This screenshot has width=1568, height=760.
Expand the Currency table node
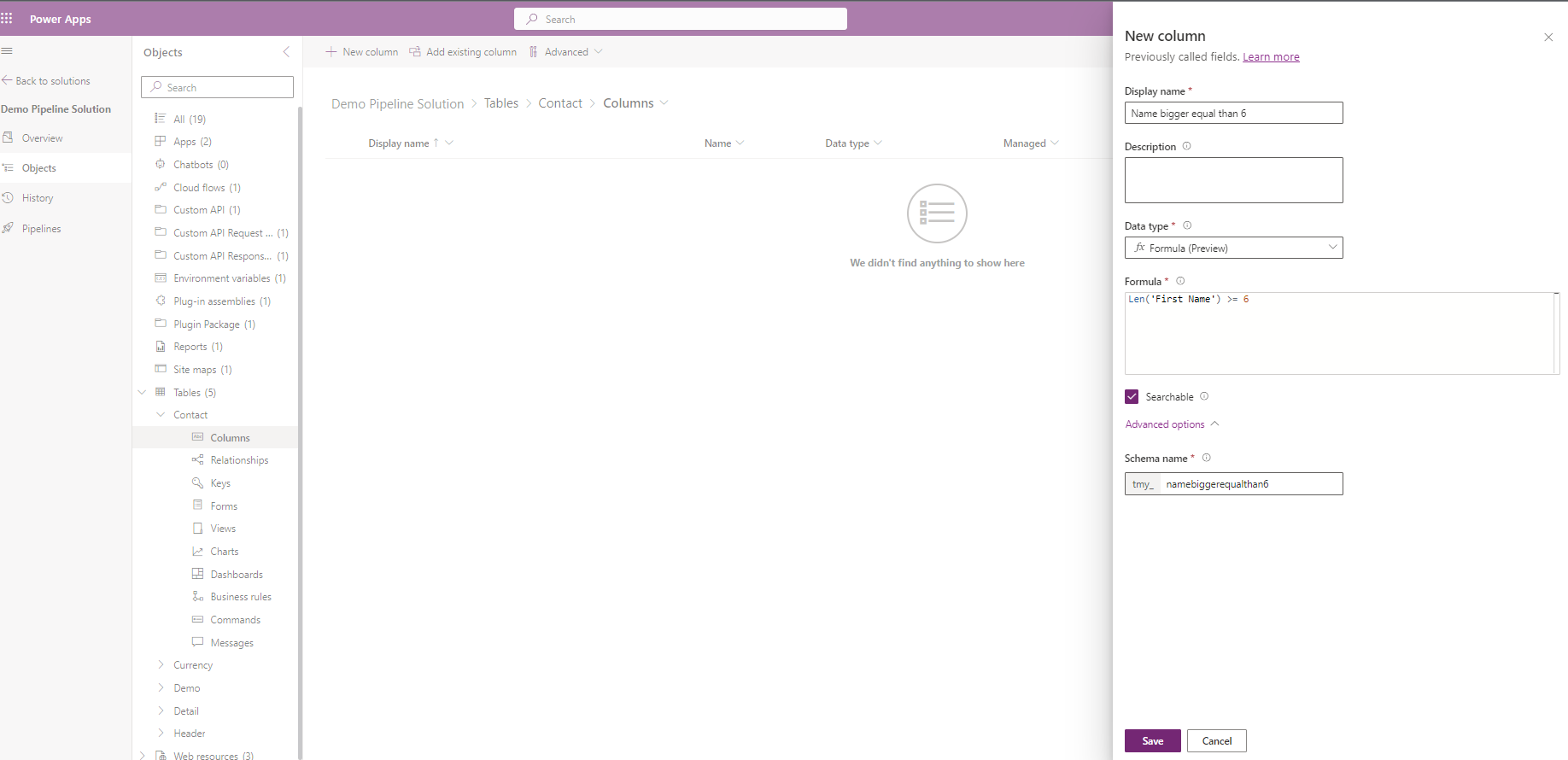[161, 664]
